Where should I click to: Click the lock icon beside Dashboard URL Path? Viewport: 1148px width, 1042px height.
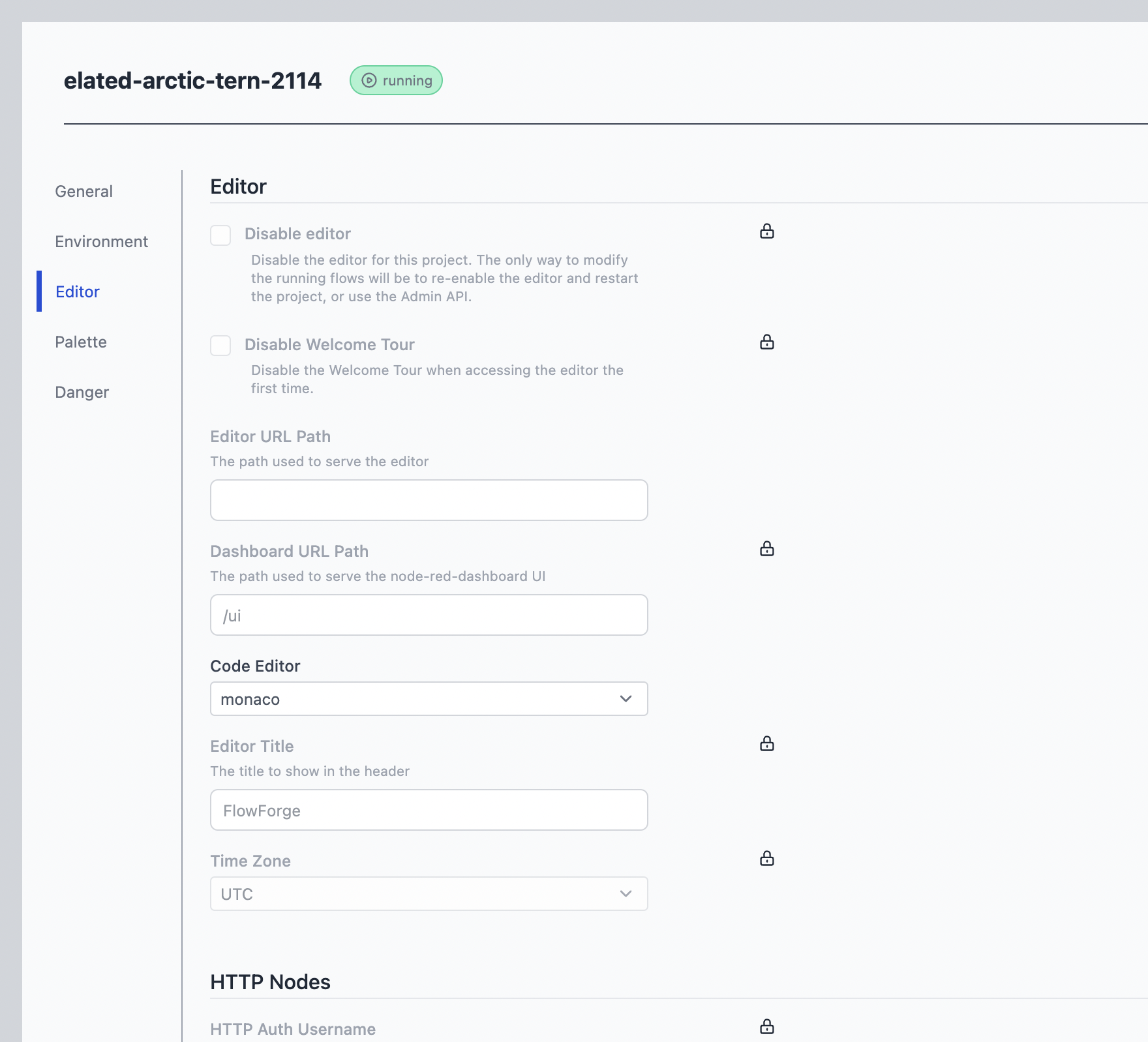coord(767,548)
